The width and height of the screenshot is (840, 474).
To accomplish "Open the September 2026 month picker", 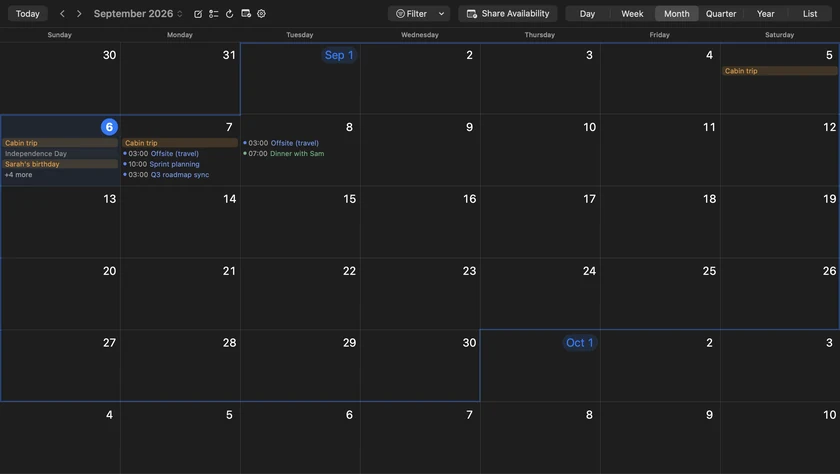I will tap(138, 13).
